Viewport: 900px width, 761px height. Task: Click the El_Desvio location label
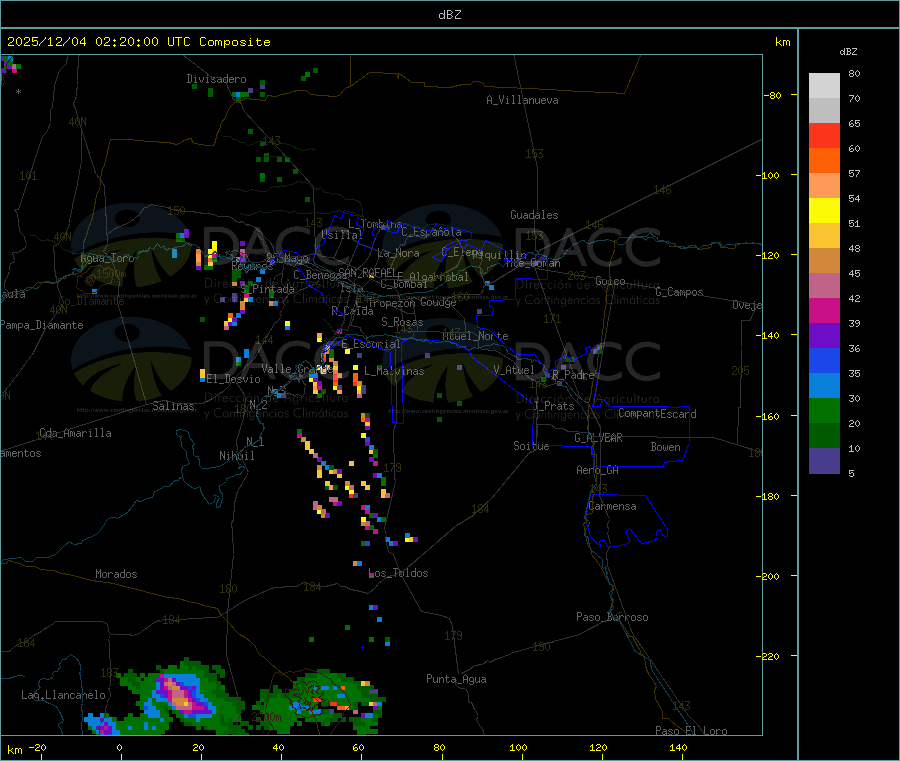tap(234, 379)
